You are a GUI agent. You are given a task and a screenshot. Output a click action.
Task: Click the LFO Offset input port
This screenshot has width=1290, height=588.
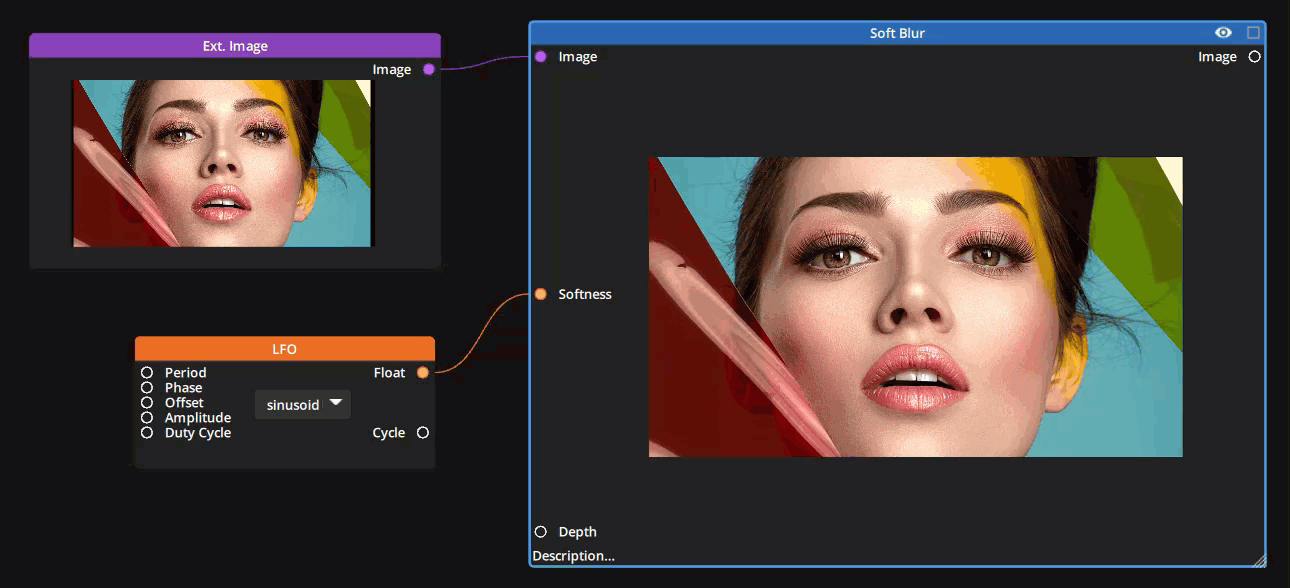[x=147, y=403]
